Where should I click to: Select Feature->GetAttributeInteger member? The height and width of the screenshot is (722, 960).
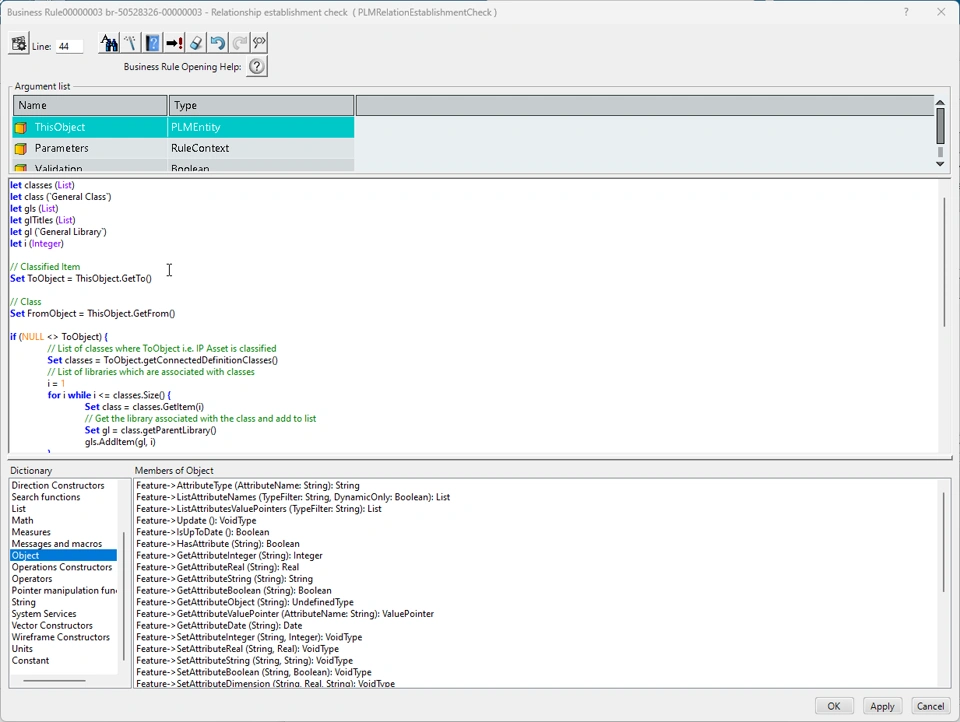point(229,555)
